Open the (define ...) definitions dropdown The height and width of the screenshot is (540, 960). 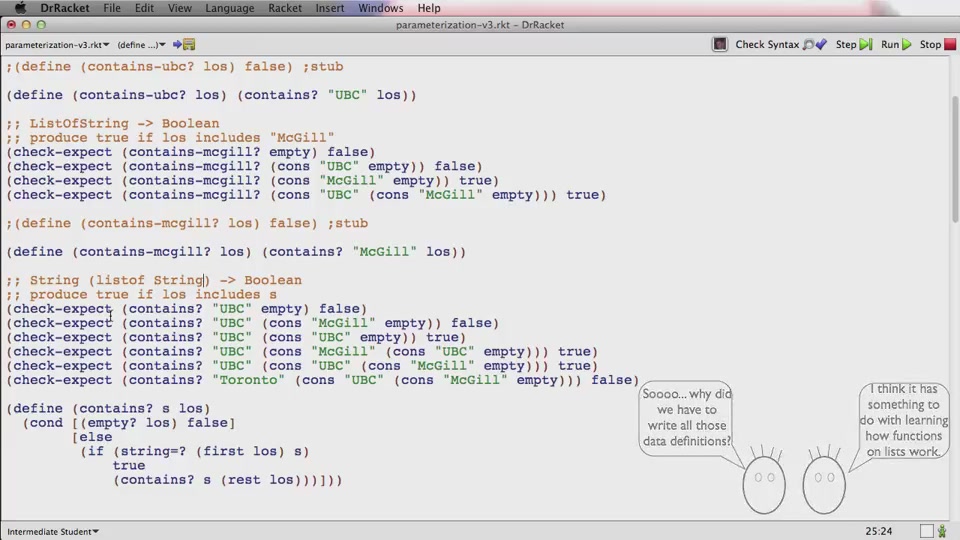(141, 45)
